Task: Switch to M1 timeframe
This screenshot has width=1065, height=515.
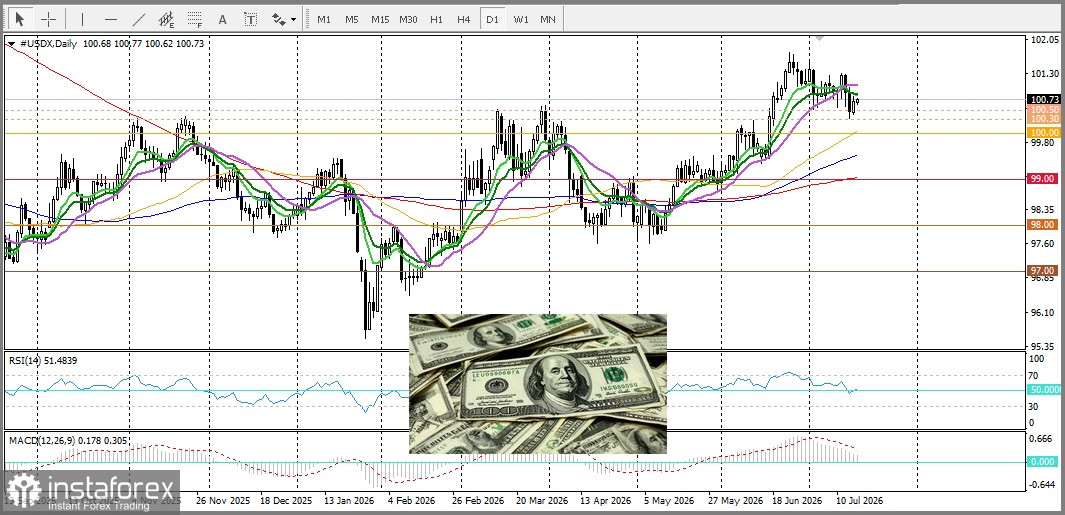Action: click(x=324, y=20)
